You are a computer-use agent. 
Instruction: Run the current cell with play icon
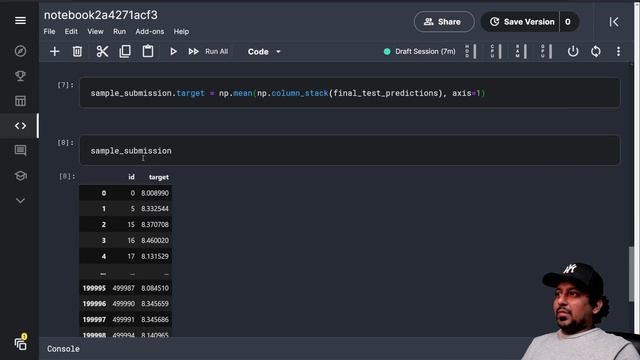173,51
